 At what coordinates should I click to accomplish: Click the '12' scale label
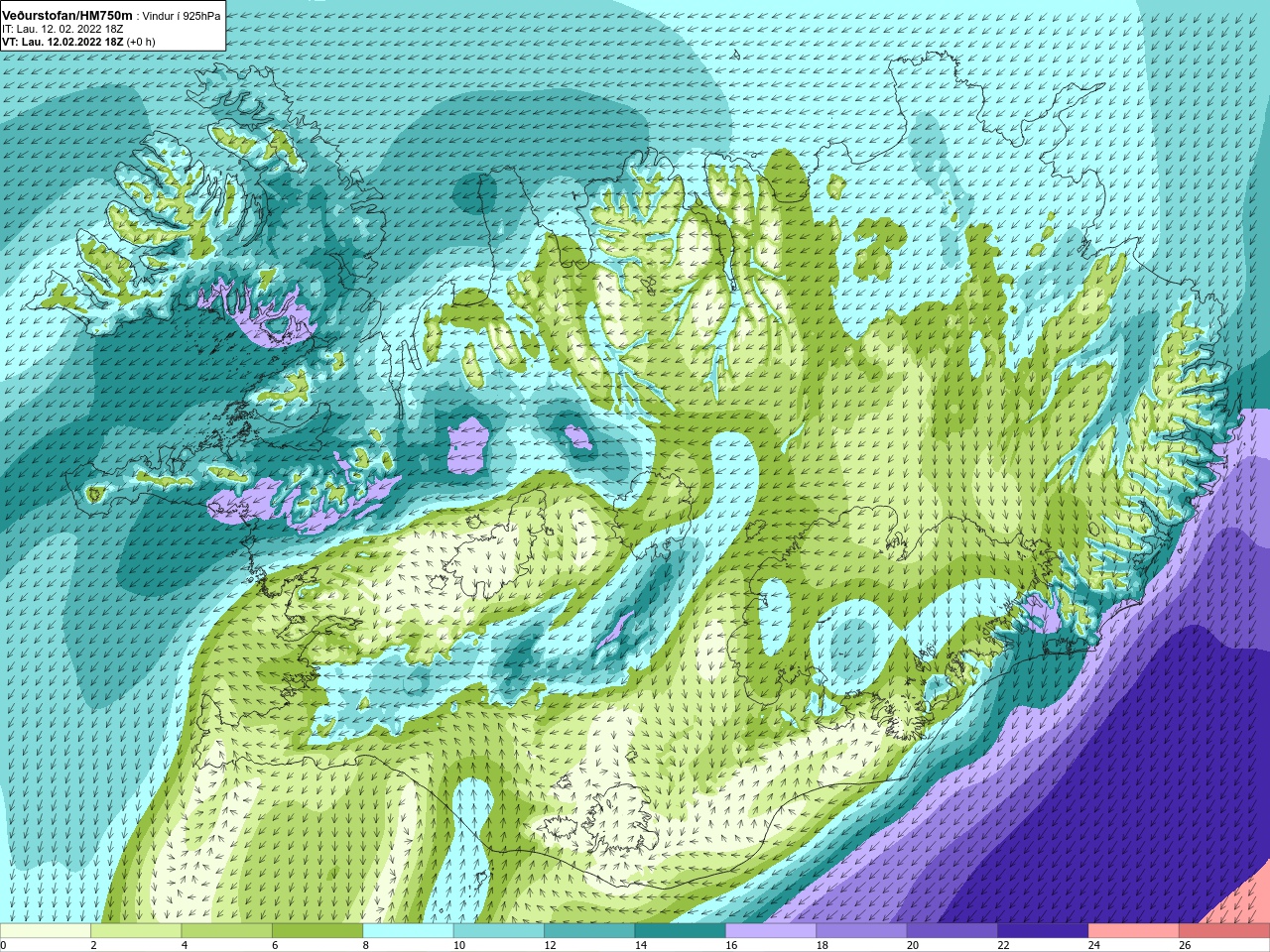[550, 945]
